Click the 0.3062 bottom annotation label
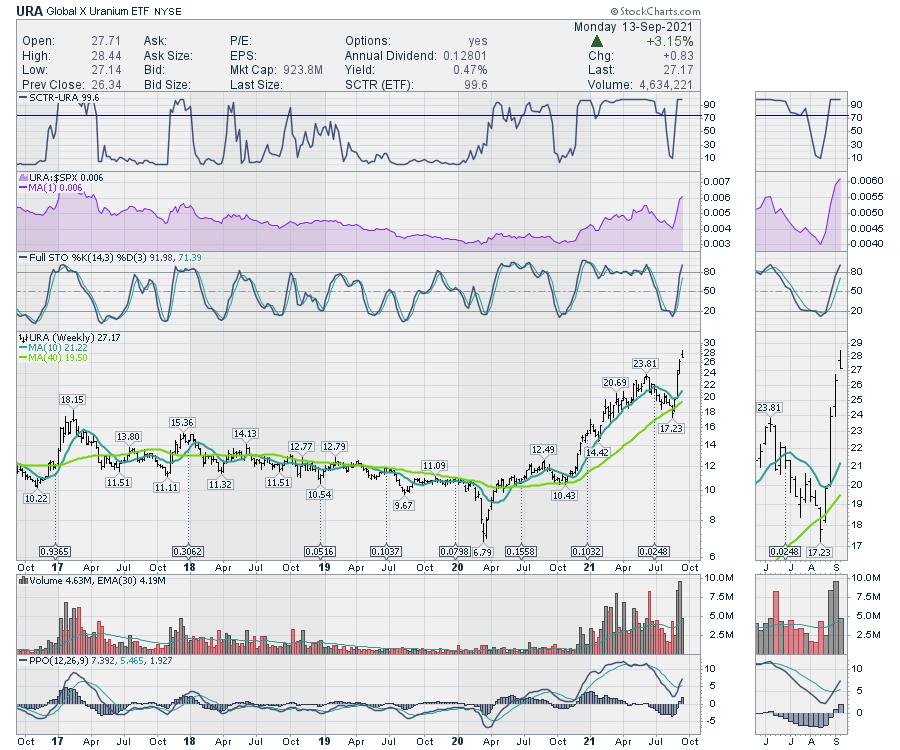 coord(188,551)
